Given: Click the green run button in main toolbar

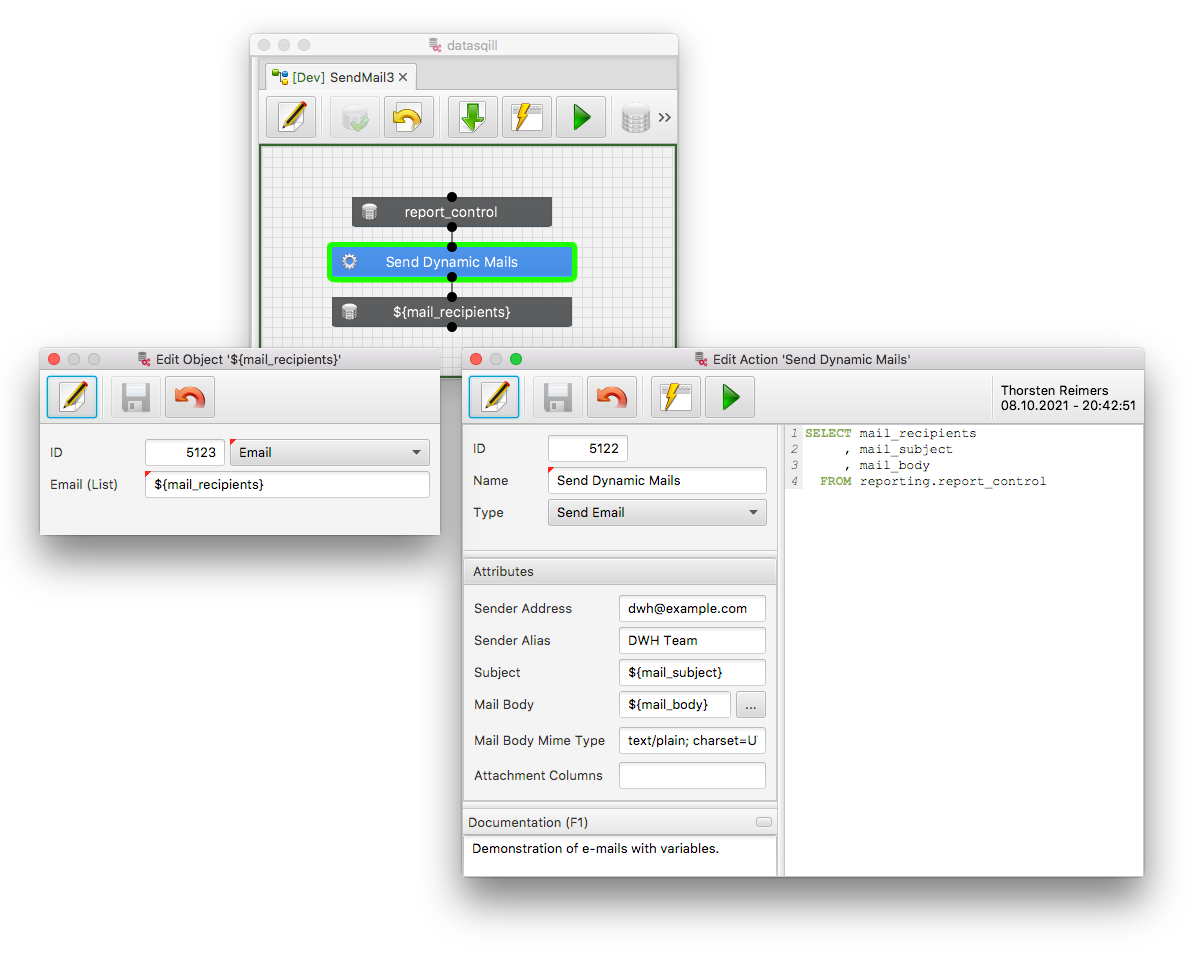Looking at the screenshot, I should pos(581,118).
